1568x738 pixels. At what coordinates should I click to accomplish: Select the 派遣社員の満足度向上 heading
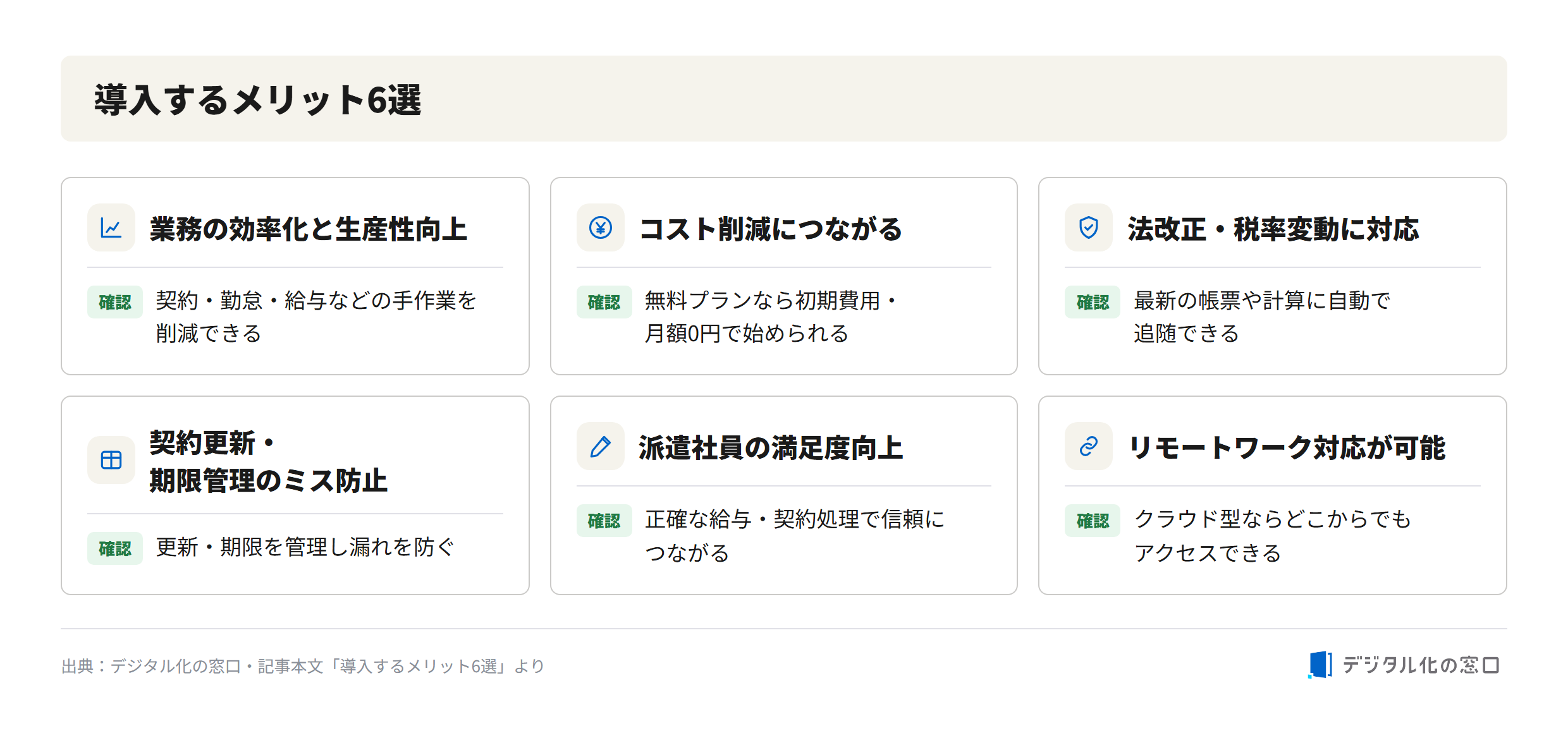[771, 447]
